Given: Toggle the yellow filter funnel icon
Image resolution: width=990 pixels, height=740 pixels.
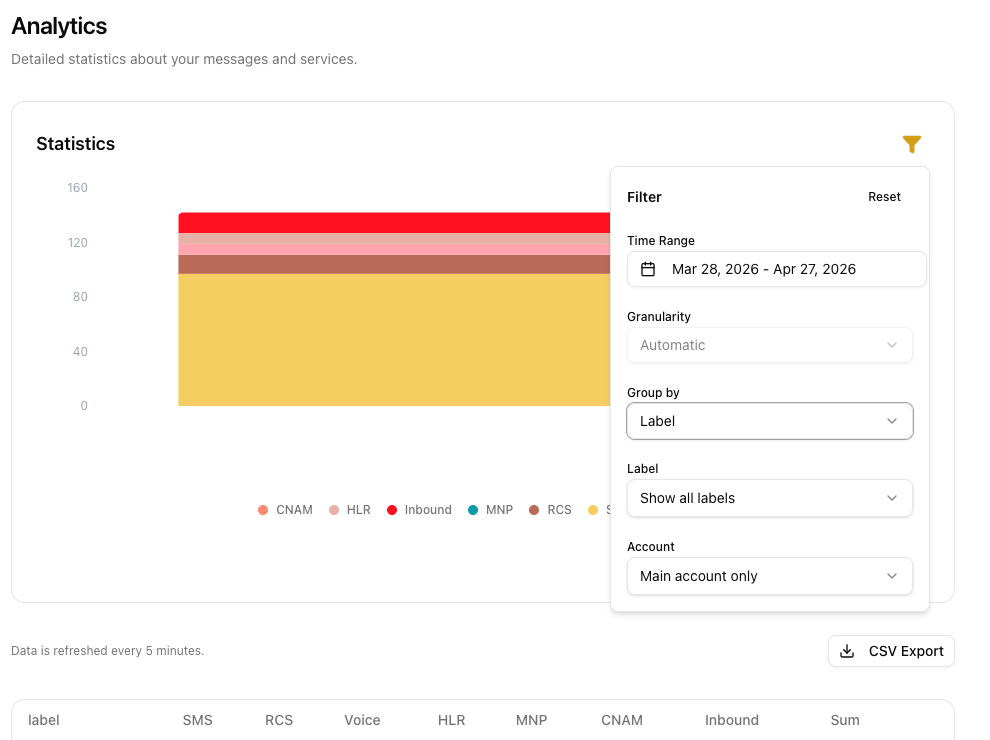Looking at the screenshot, I should [911, 144].
